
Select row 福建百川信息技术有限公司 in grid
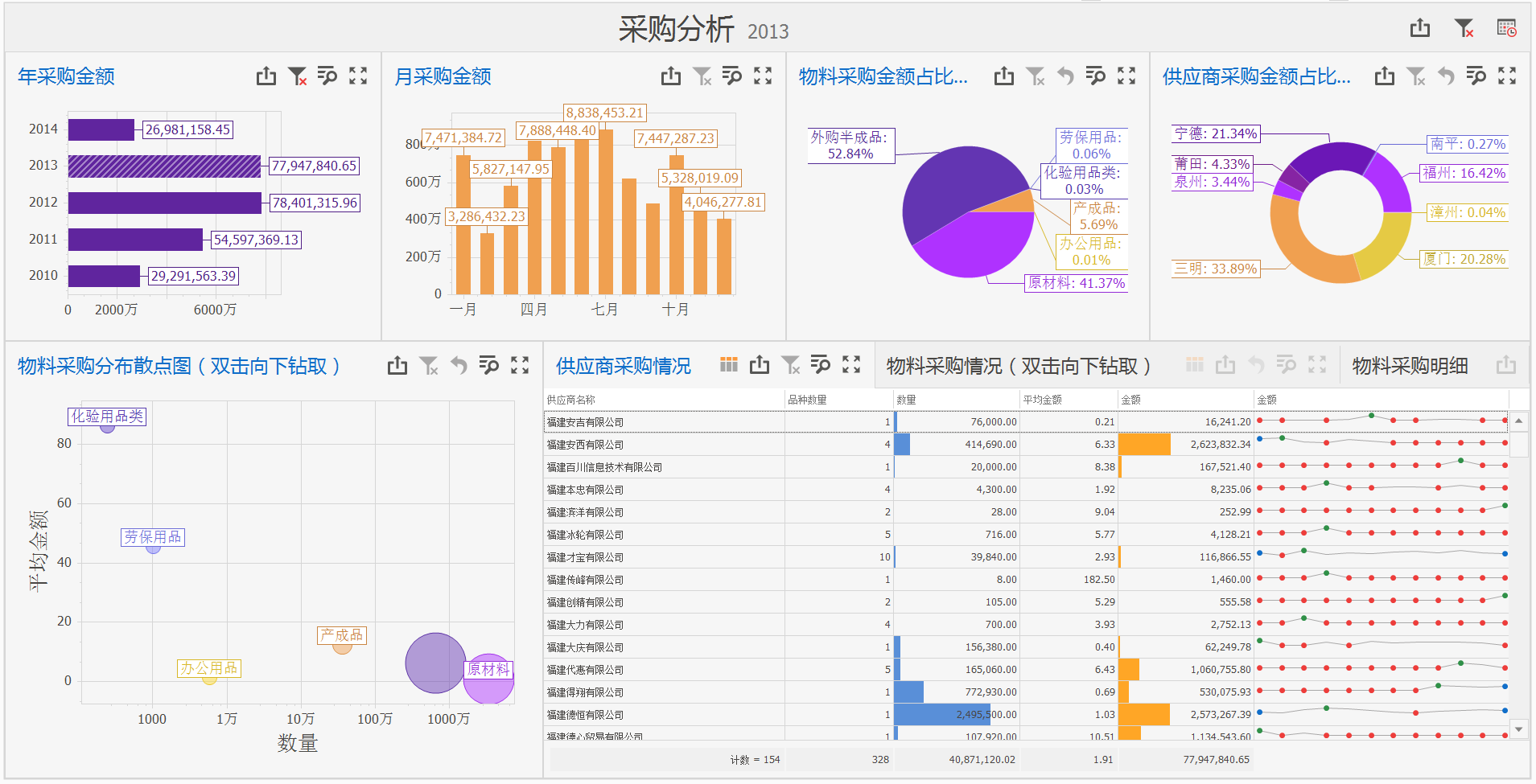tap(1025, 466)
